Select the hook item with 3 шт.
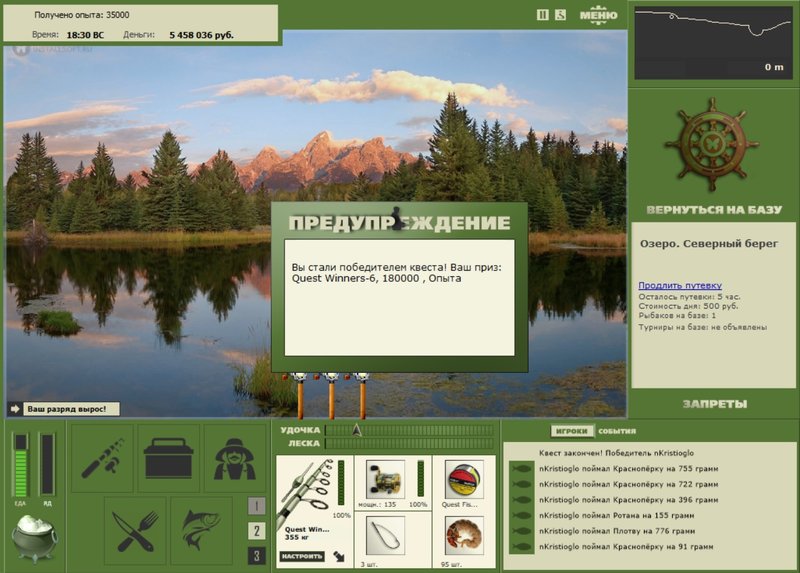This screenshot has height=573, width=800. pyautogui.click(x=385, y=536)
